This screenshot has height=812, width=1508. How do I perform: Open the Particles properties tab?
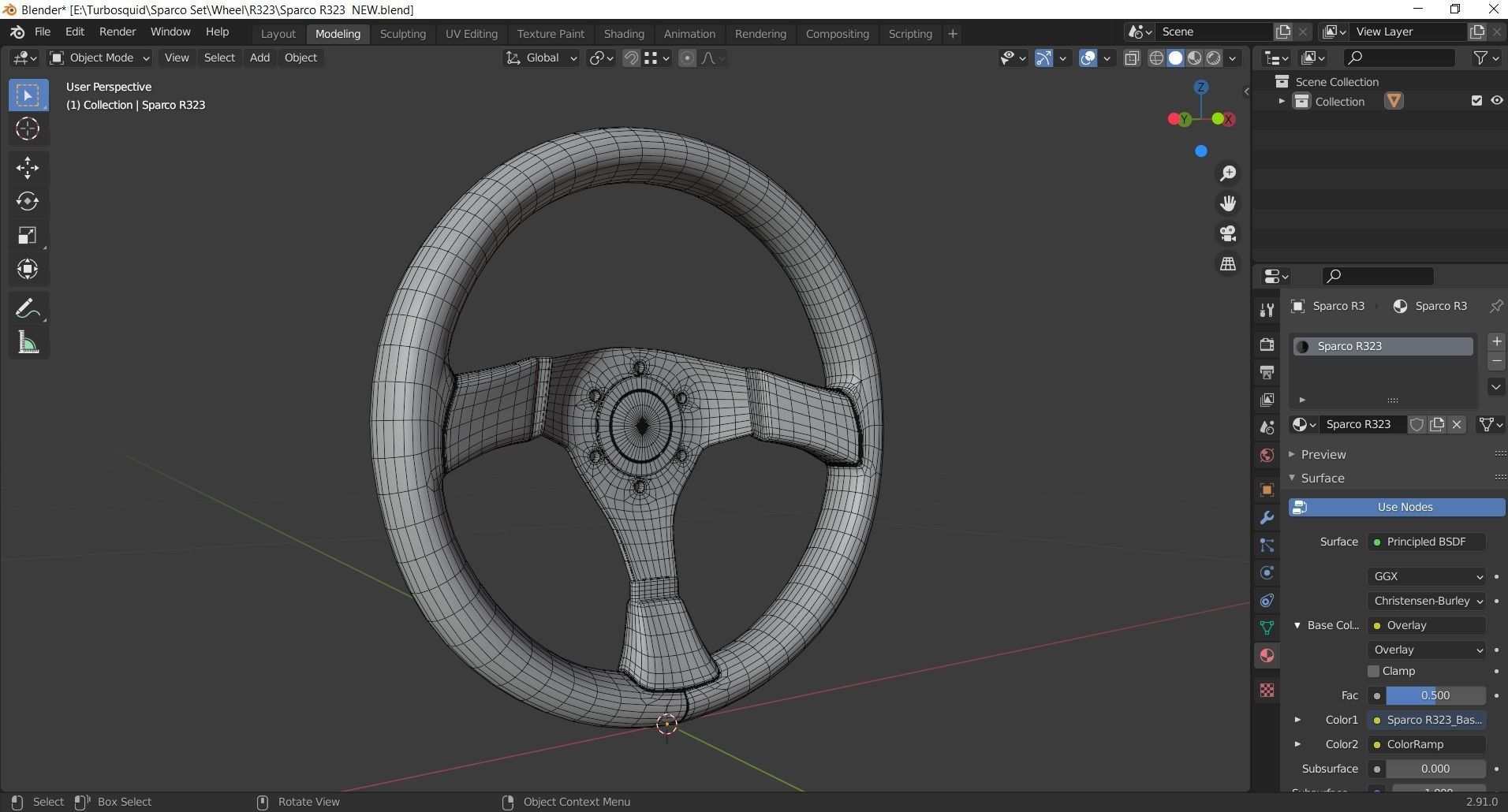pos(1267,545)
